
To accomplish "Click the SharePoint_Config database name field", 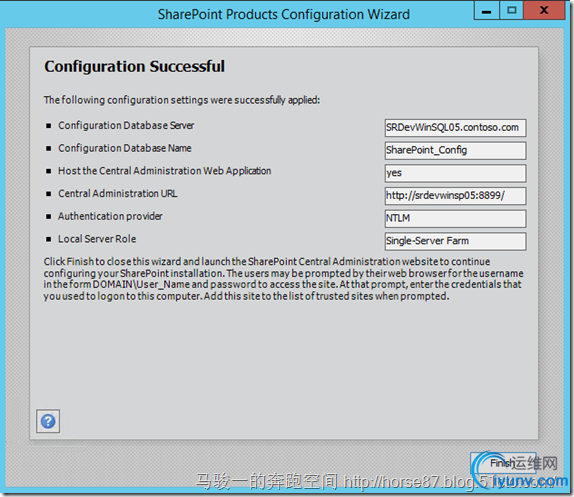I will (455, 150).
